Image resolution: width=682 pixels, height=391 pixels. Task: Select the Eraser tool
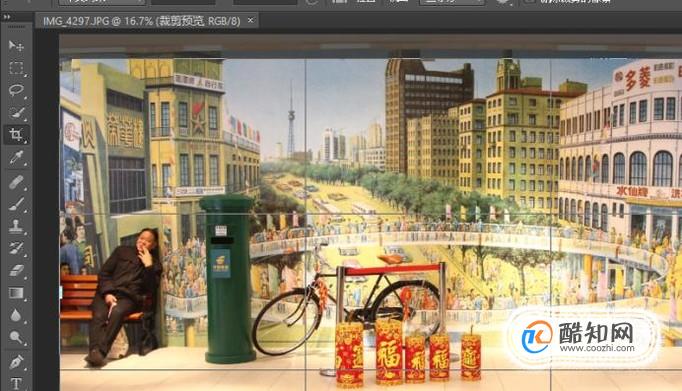click(16, 271)
